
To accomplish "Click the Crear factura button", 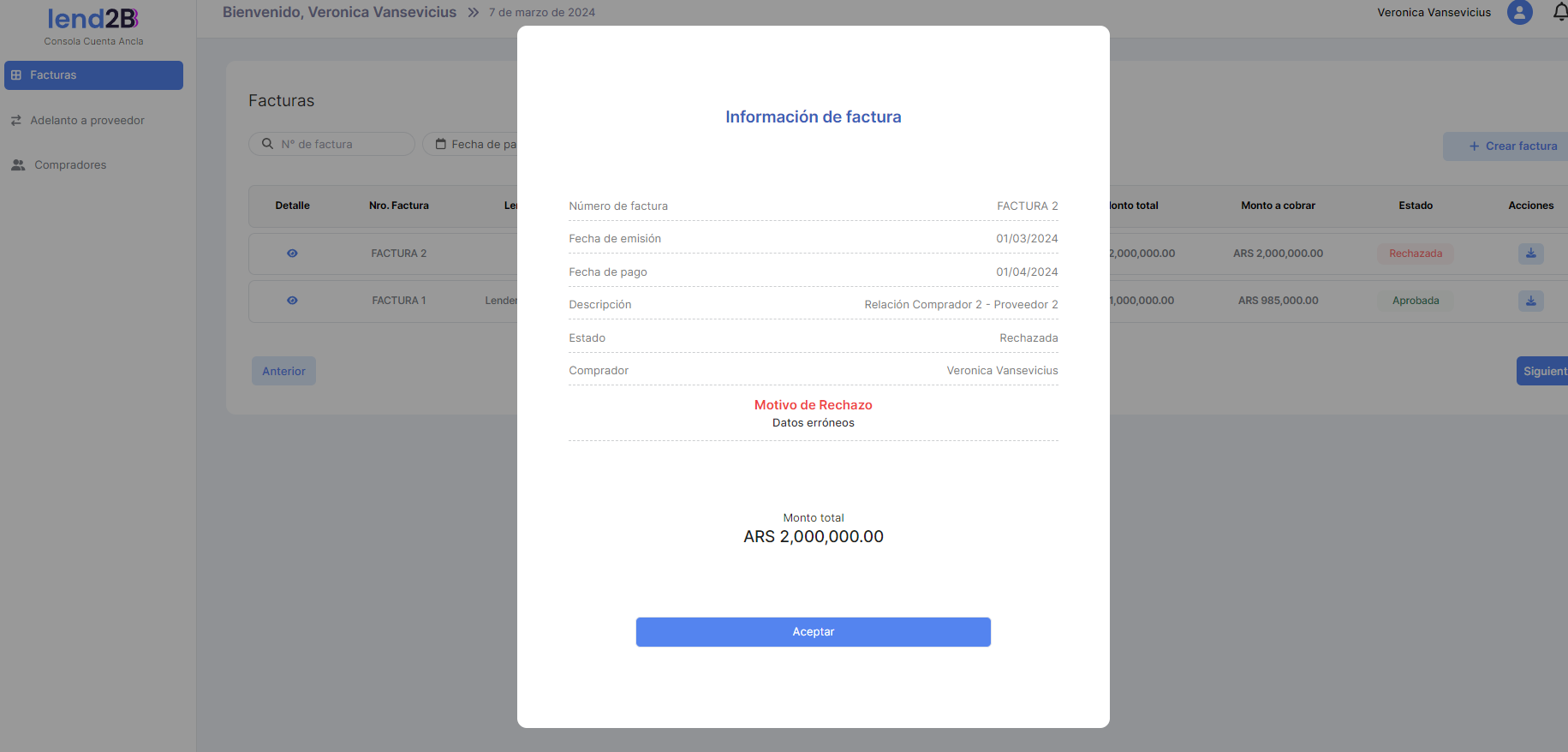I will 1512,146.
